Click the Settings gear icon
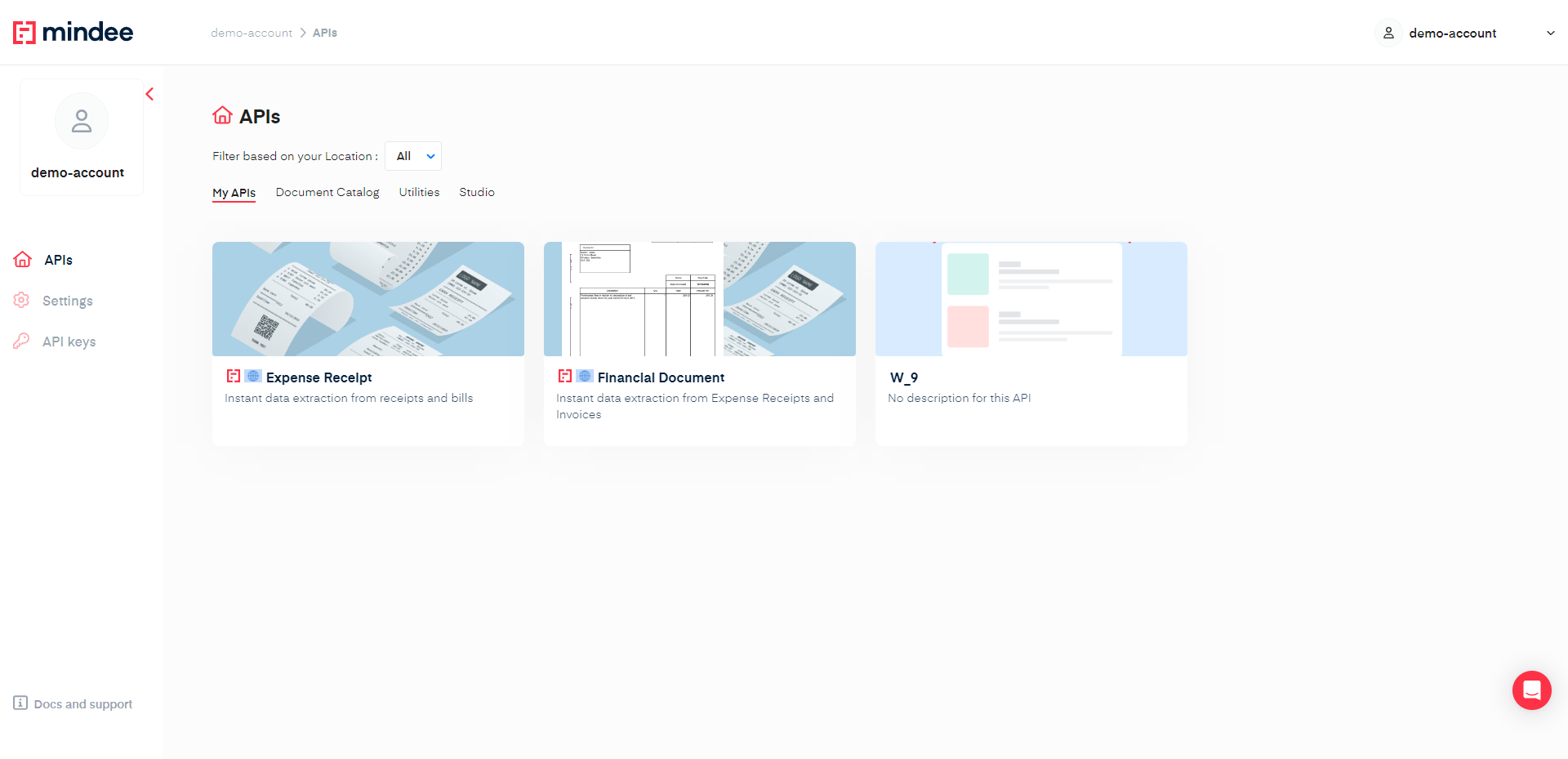The width and height of the screenshot is (1568, 759). (21, 300)
